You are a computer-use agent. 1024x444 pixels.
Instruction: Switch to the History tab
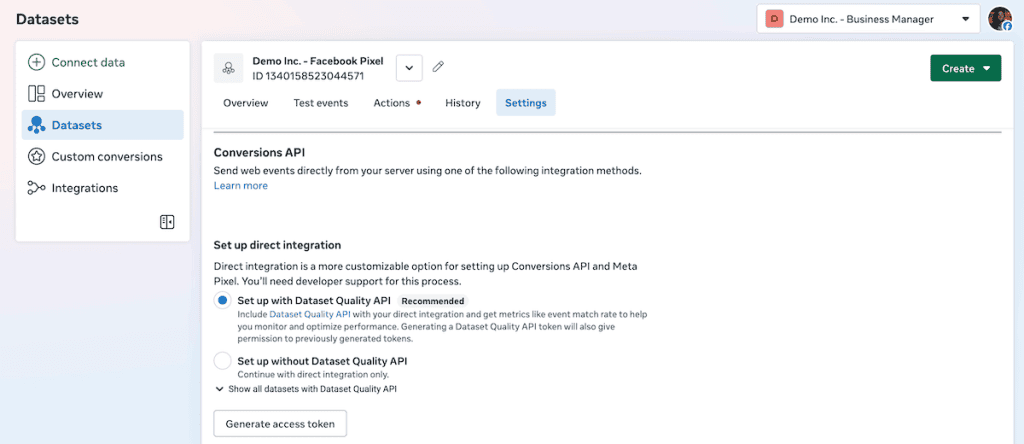pos(462,103)
